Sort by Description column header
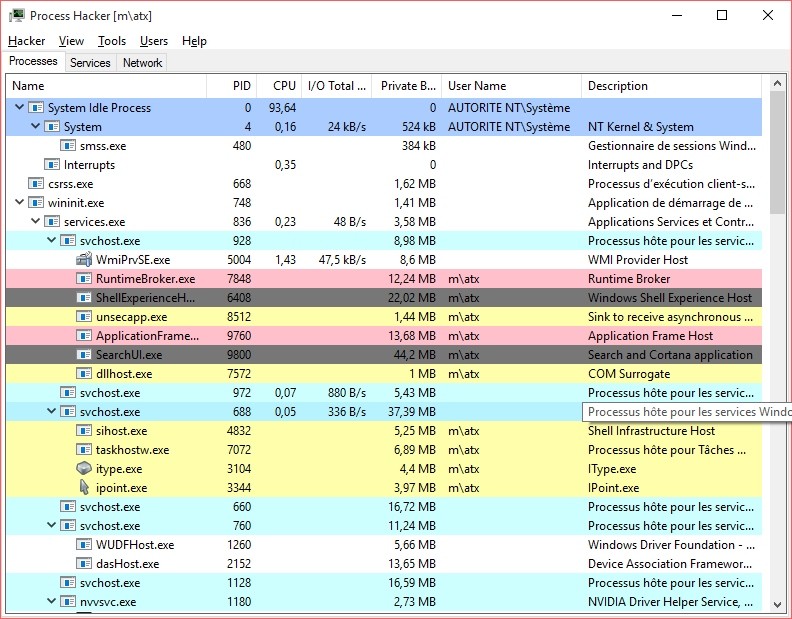 672,86
